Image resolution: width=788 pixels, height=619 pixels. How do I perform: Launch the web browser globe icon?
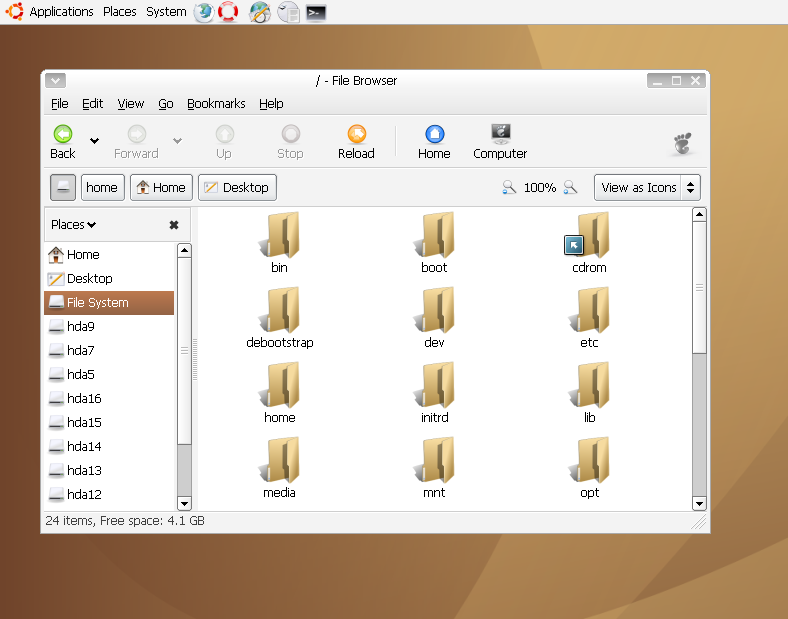tap(204, 12)
